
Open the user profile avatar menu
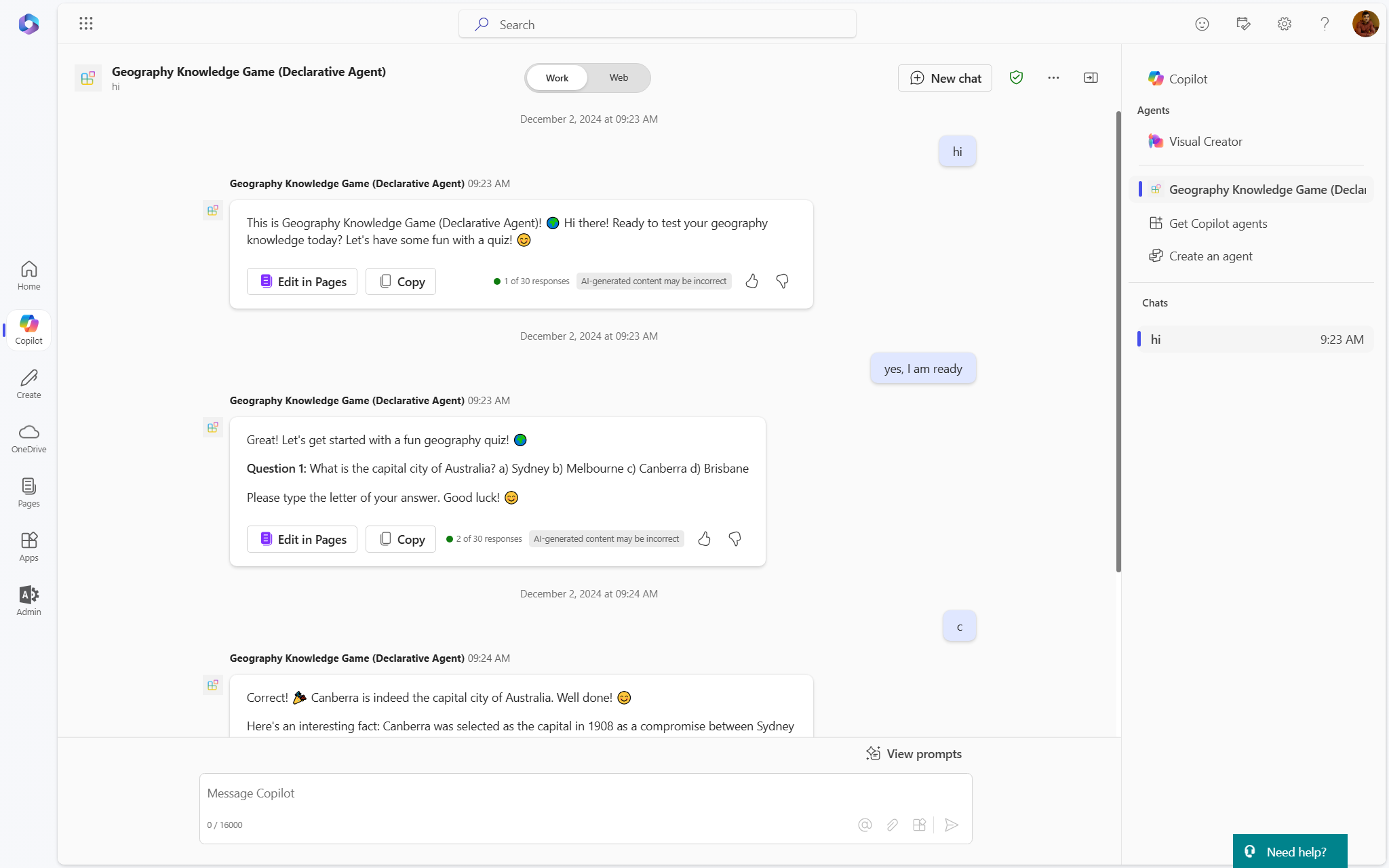1365,24
